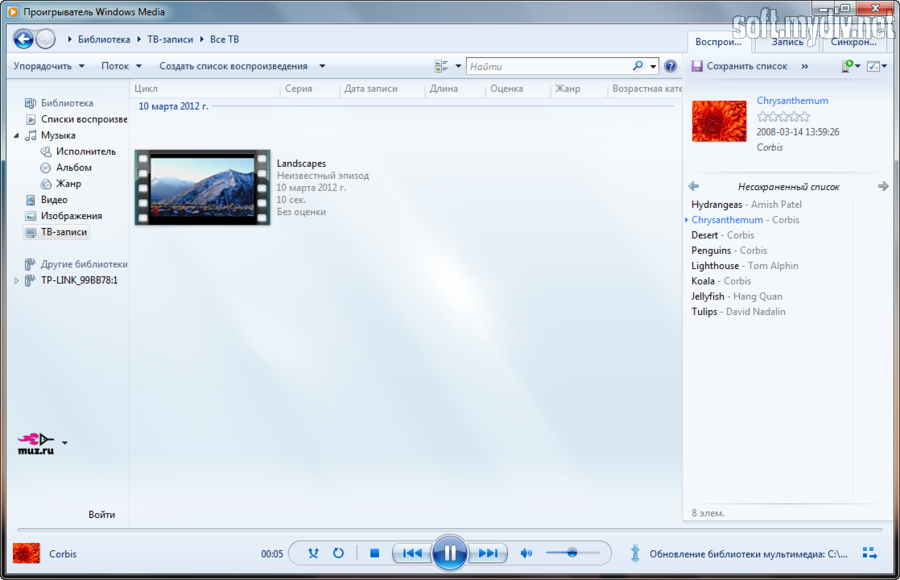Switch to the Синхронизация tab
This screenshot has height=580, width=900.
(854, 42)
